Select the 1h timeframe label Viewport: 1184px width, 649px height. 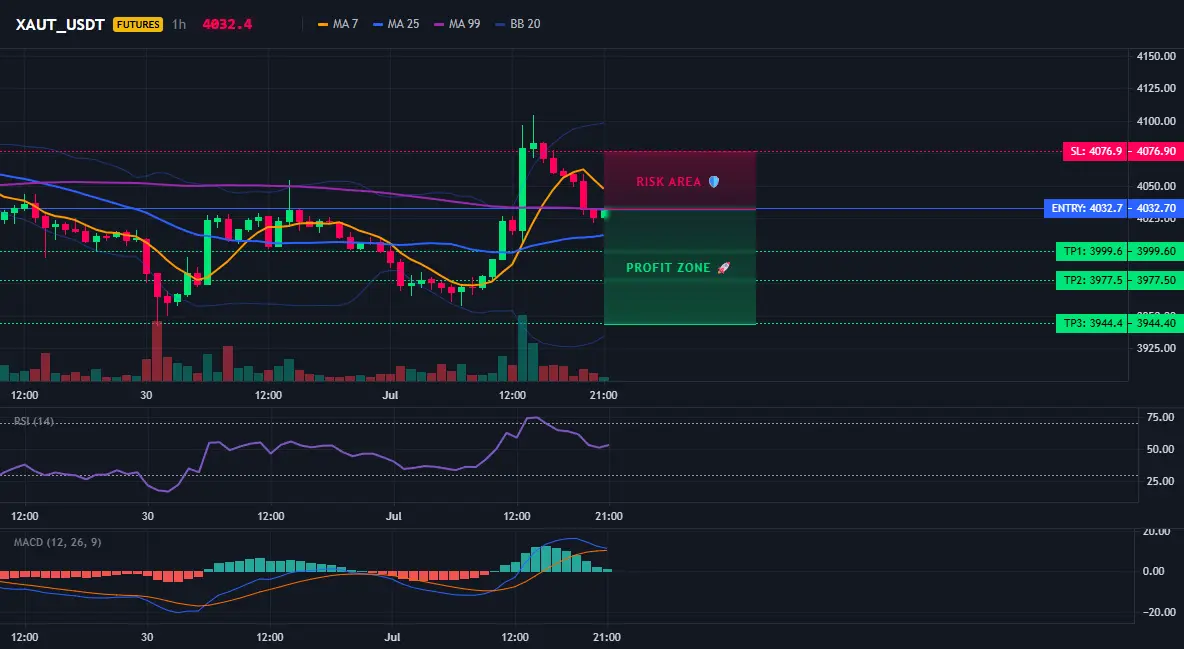point(179,24)
